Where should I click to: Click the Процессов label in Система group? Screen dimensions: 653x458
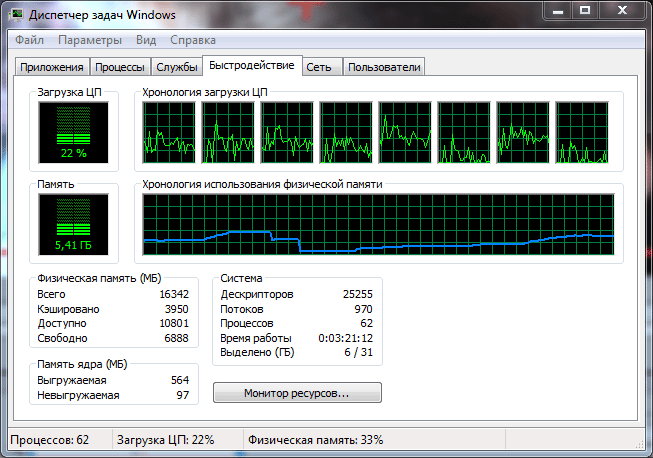point(247,323)
